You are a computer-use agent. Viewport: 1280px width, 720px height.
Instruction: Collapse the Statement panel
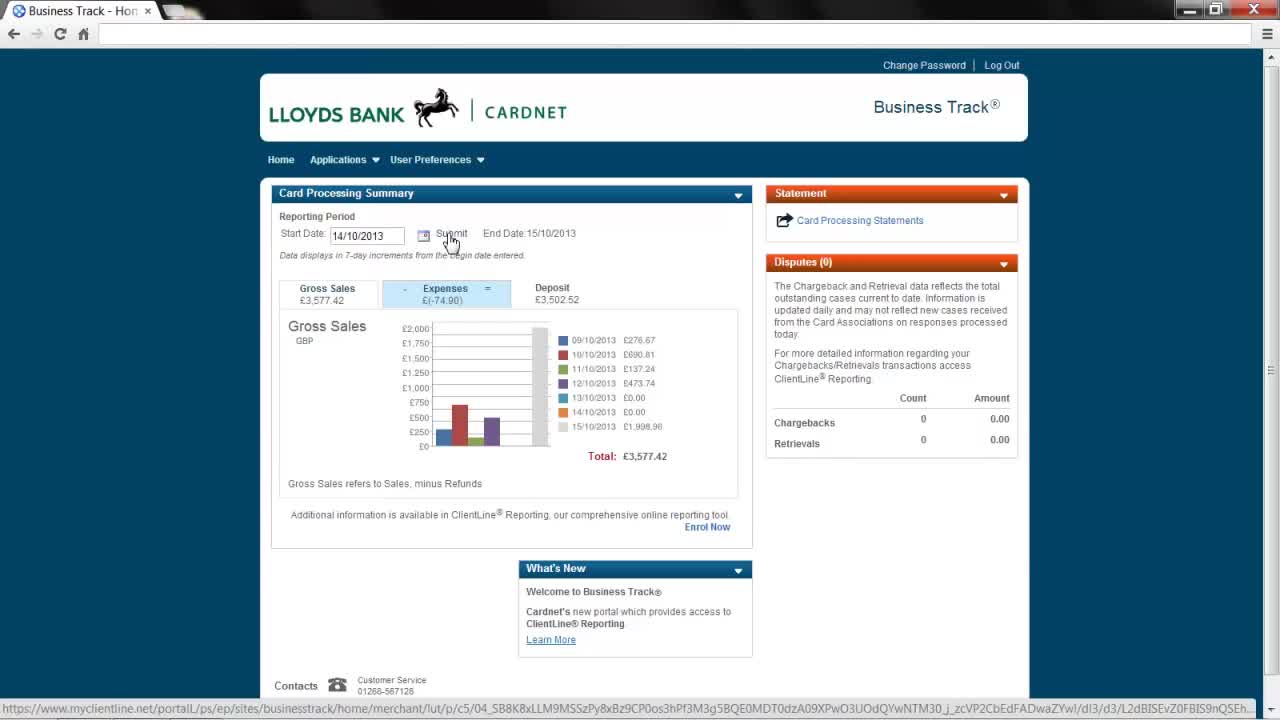pos(1003,195)
